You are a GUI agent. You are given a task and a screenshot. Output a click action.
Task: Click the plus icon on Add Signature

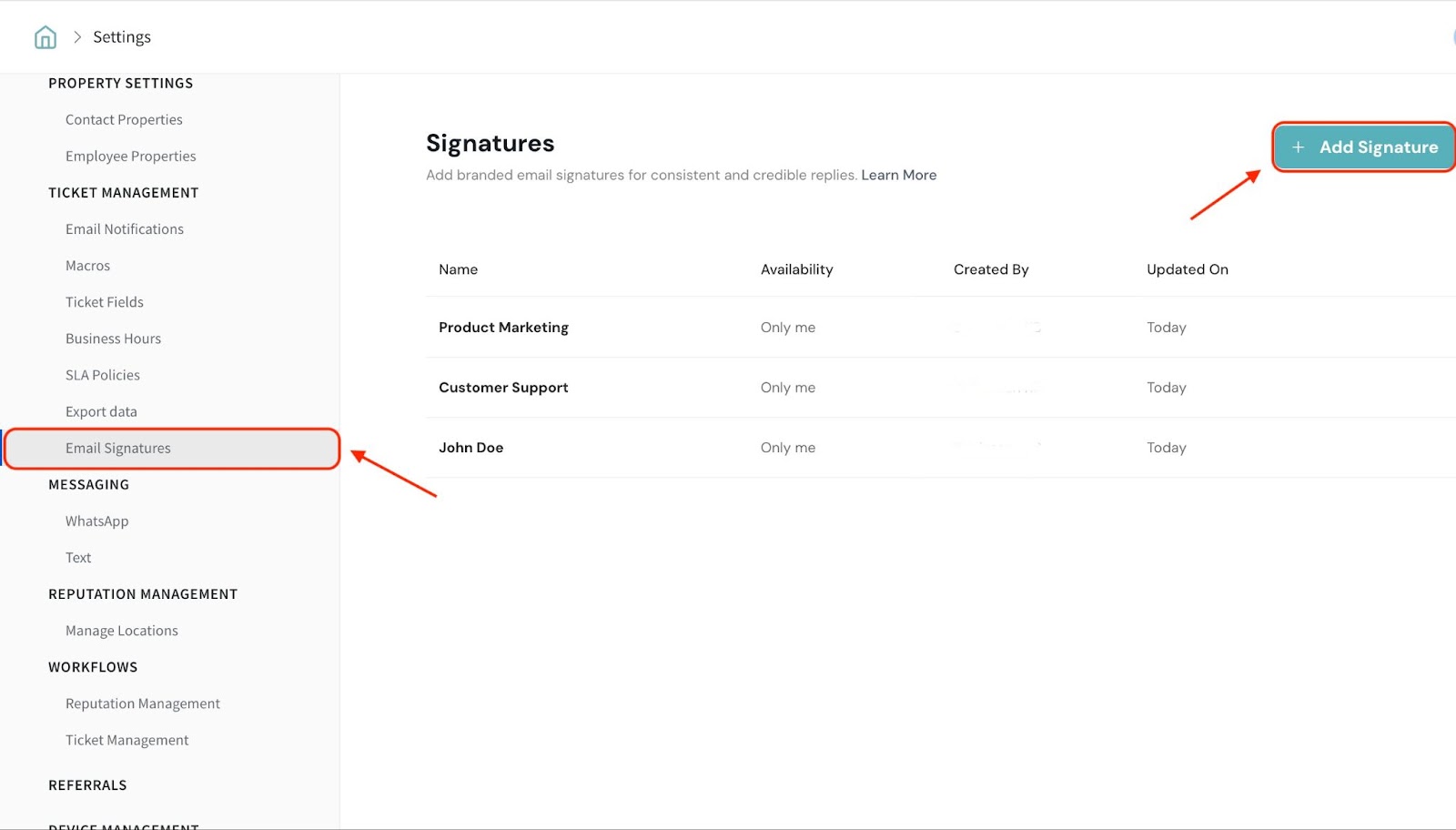point(1298,147)
